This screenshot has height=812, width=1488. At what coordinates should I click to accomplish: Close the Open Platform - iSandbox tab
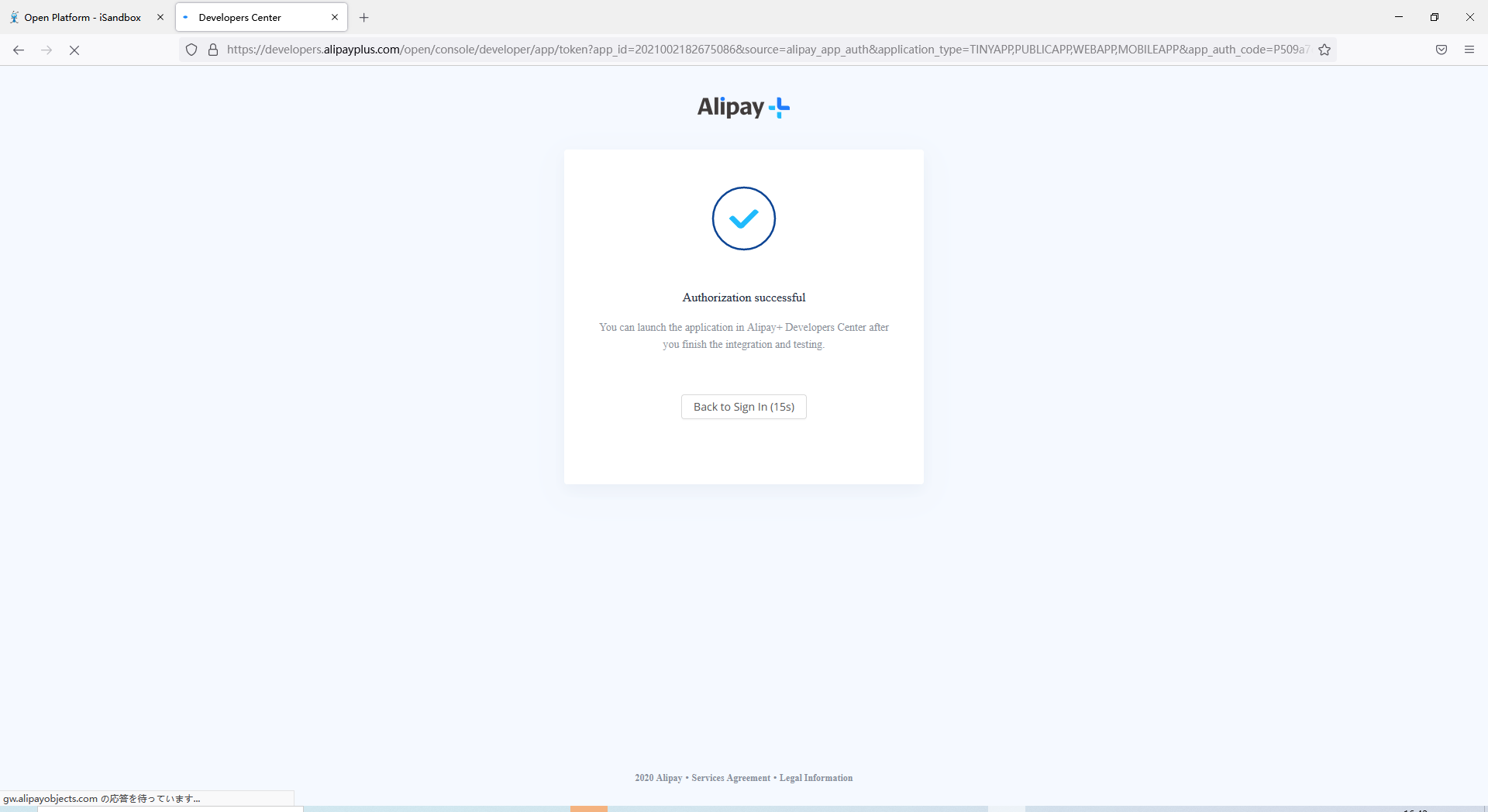click(160, 17)
